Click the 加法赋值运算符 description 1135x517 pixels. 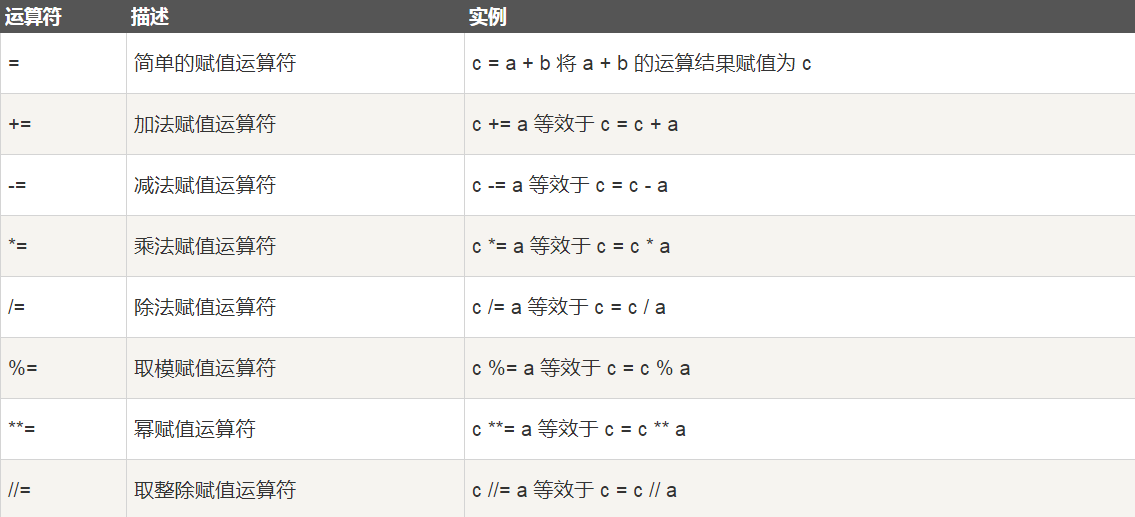[x=205, y=125]
